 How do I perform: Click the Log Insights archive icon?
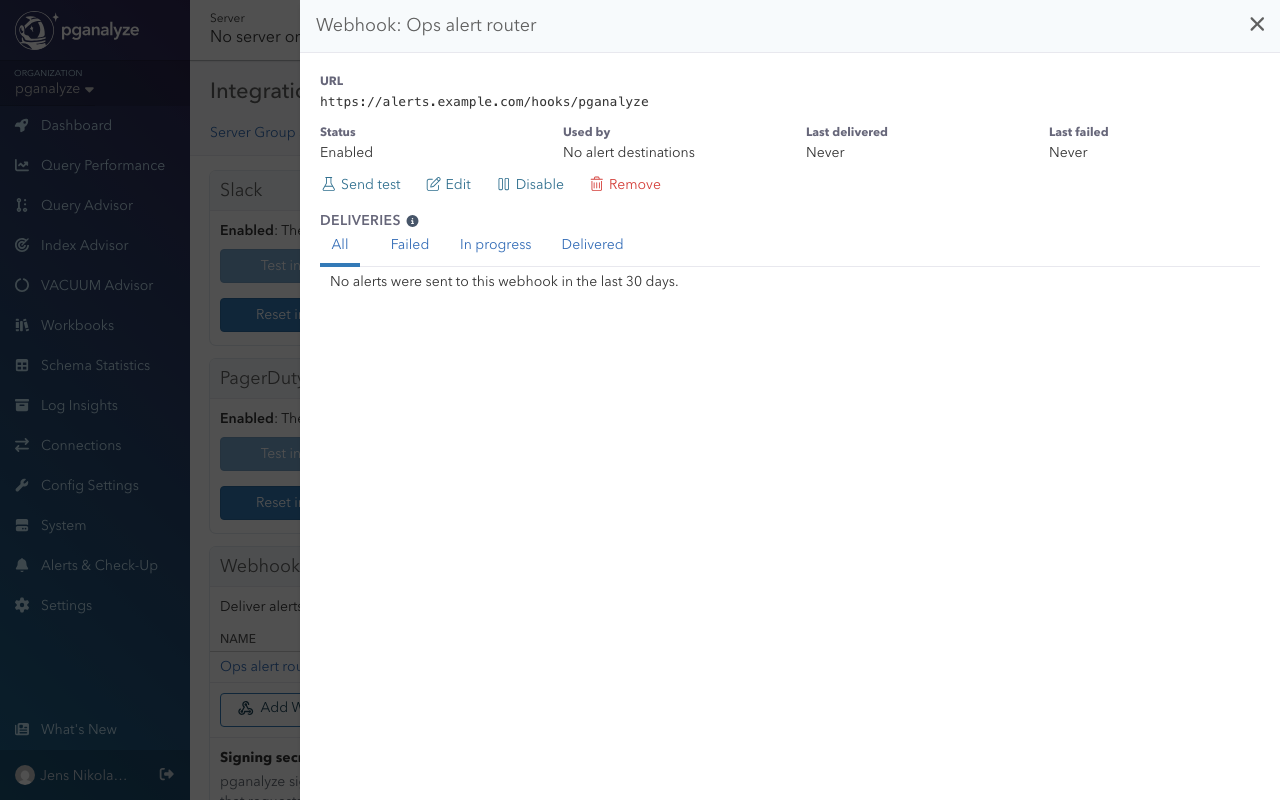pos(22,405)
